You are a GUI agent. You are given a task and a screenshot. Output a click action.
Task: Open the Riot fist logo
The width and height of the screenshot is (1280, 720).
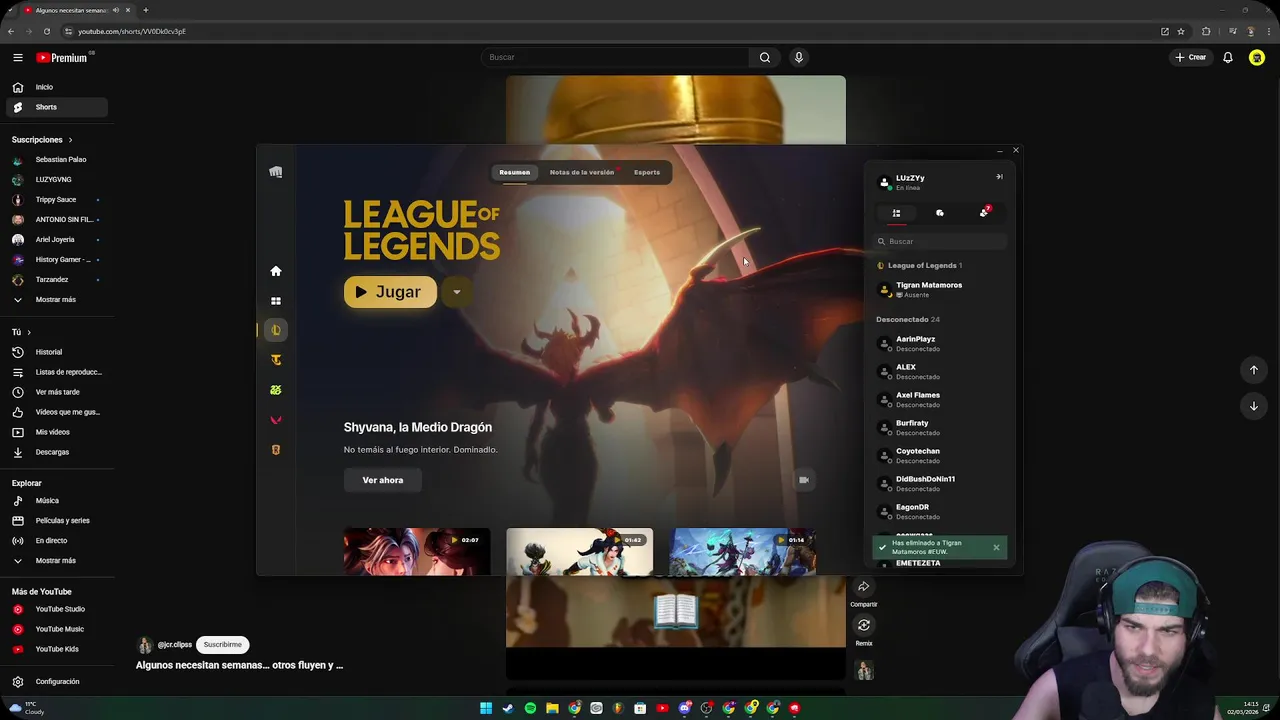coord(276,172)
